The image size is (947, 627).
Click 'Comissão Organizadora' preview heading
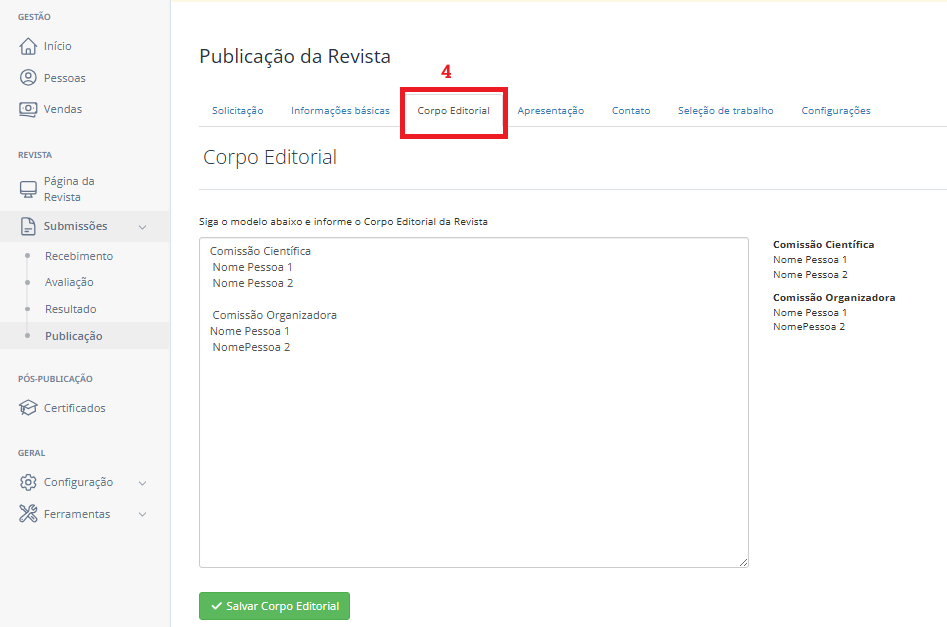click(x=834, y=297)
